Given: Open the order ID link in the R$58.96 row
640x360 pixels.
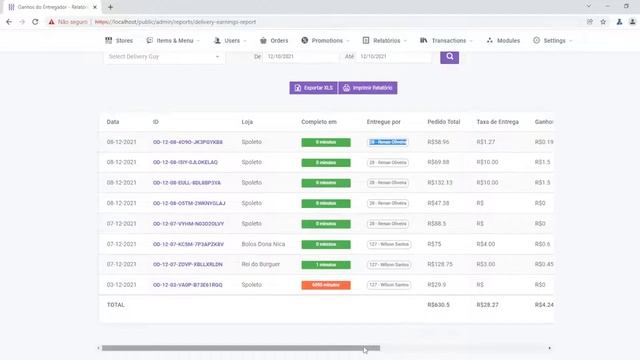Looking at the screenshot, I should pyautogui.click(x=188, y=142).
